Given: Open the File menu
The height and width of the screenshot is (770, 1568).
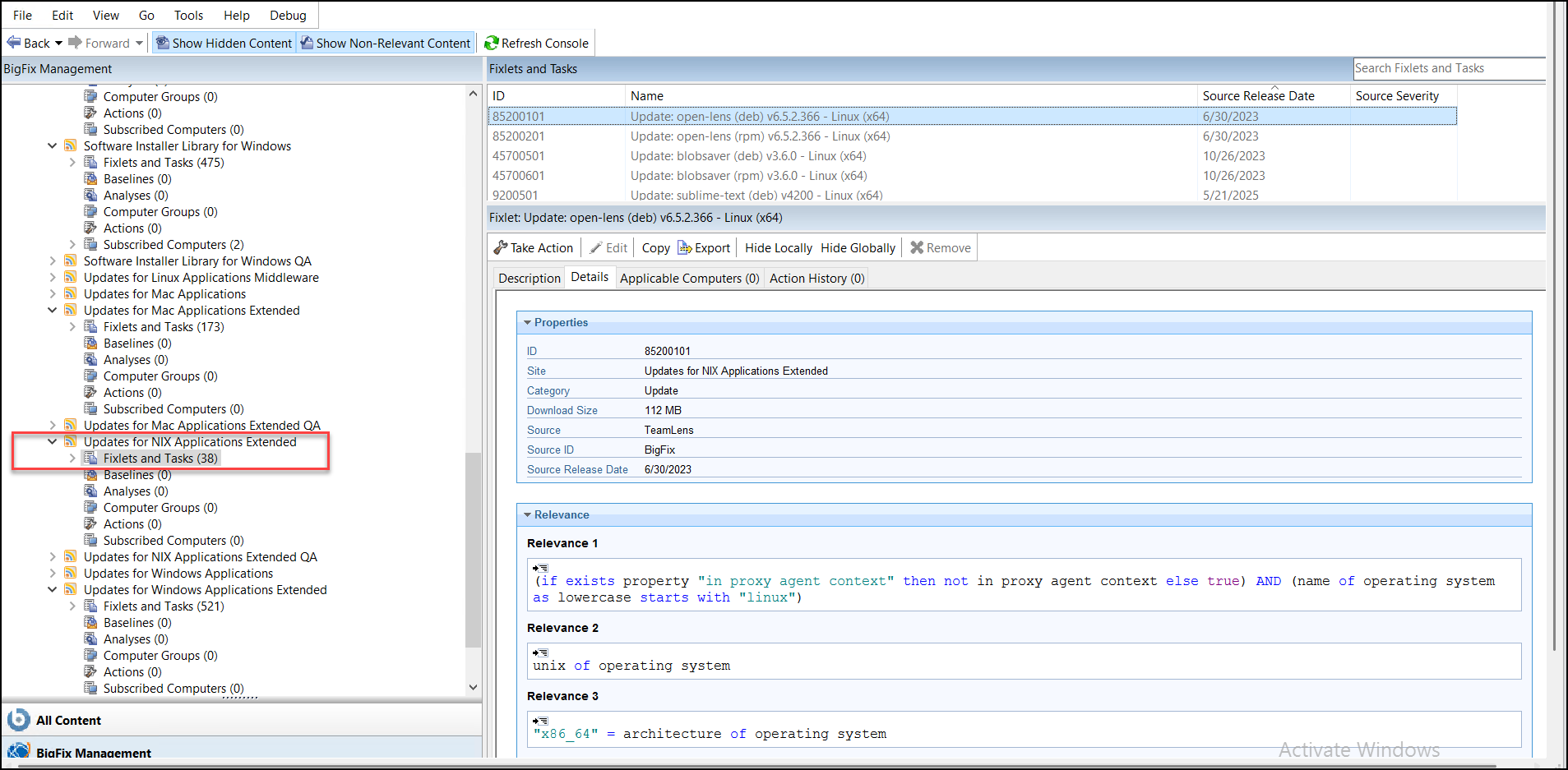Looking at the screenshot, I should pos(22,15).
